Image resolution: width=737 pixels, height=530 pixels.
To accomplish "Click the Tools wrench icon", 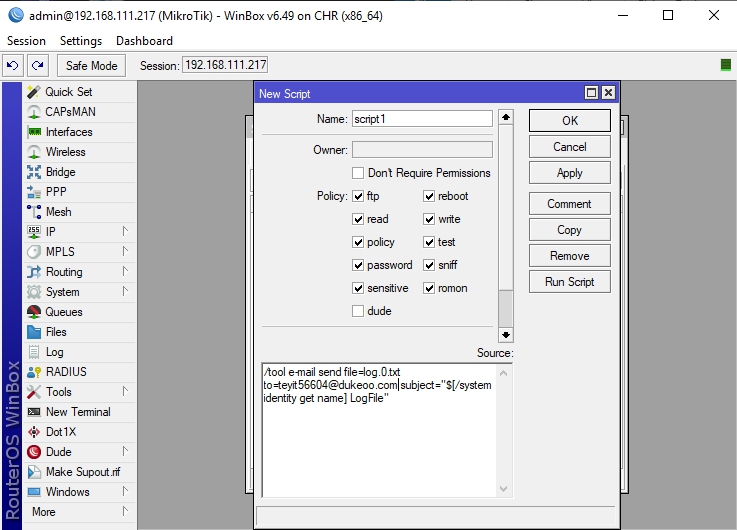I will click(34, 392).
